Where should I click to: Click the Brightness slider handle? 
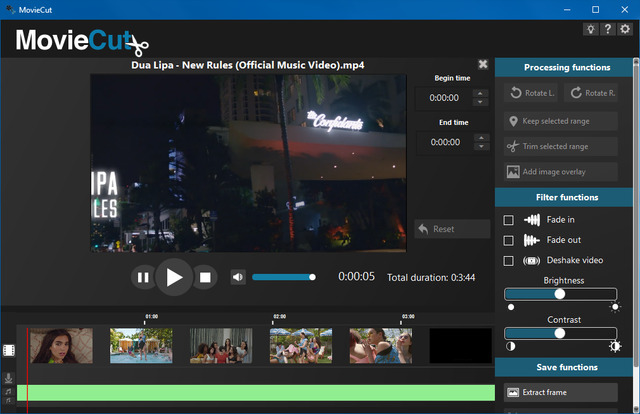[560, 294]
